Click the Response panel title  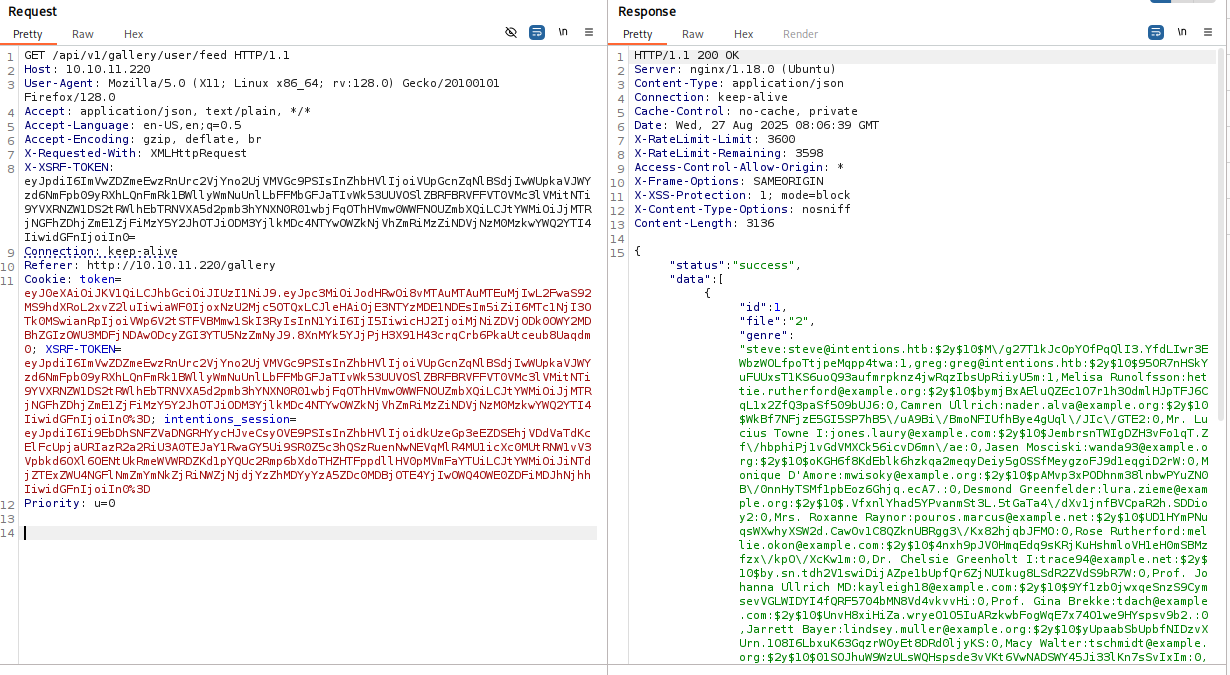(x=647, y=11)
